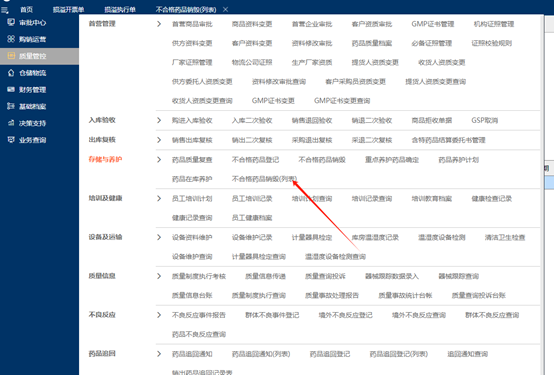This screenshot has width=554, height=375.
Task: Toggle the sidebar hamburger menu icon
Action: coord(5,10)
